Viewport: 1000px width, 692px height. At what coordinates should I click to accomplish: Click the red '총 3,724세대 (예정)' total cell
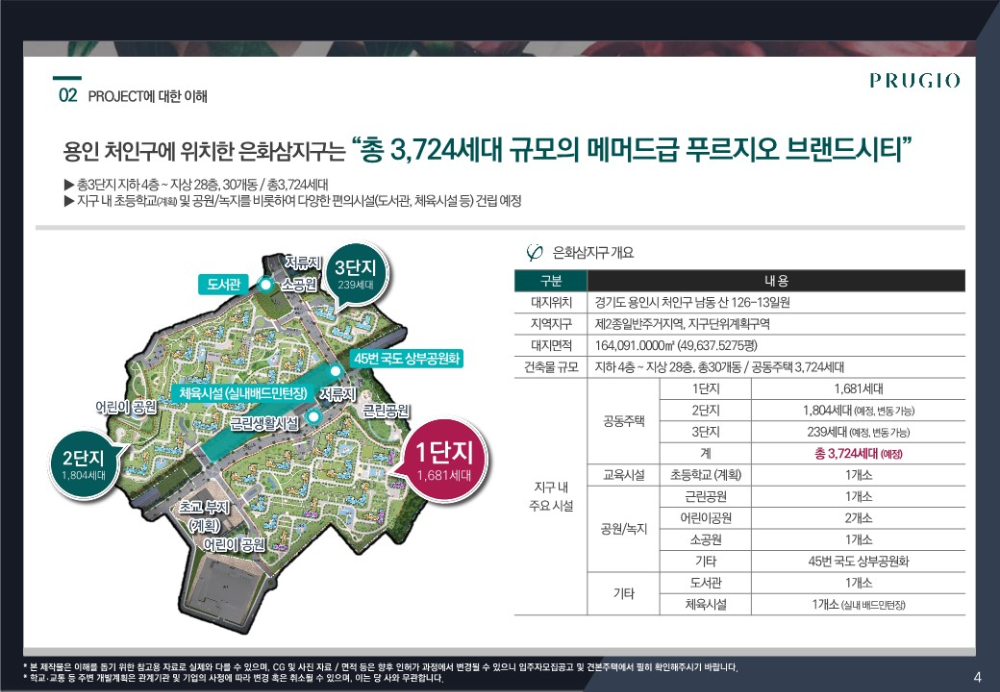pos(858,453)
